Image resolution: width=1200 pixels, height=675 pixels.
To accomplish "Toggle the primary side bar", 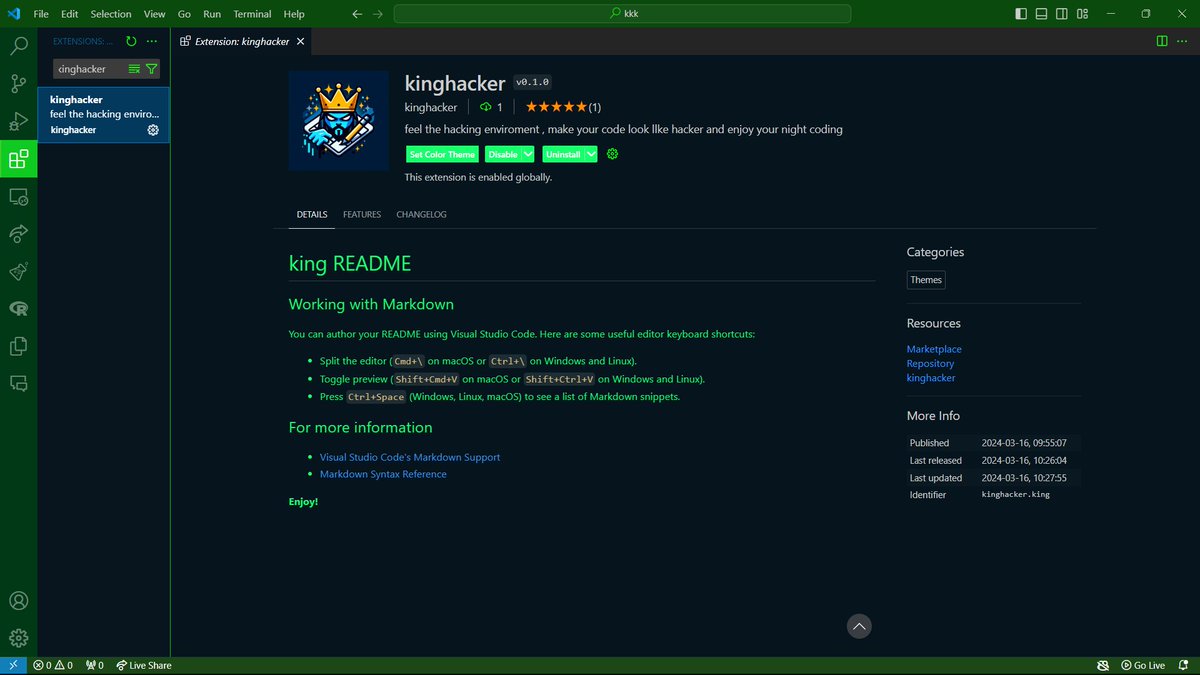I will pyautogui.click(x=1021, y=14).
